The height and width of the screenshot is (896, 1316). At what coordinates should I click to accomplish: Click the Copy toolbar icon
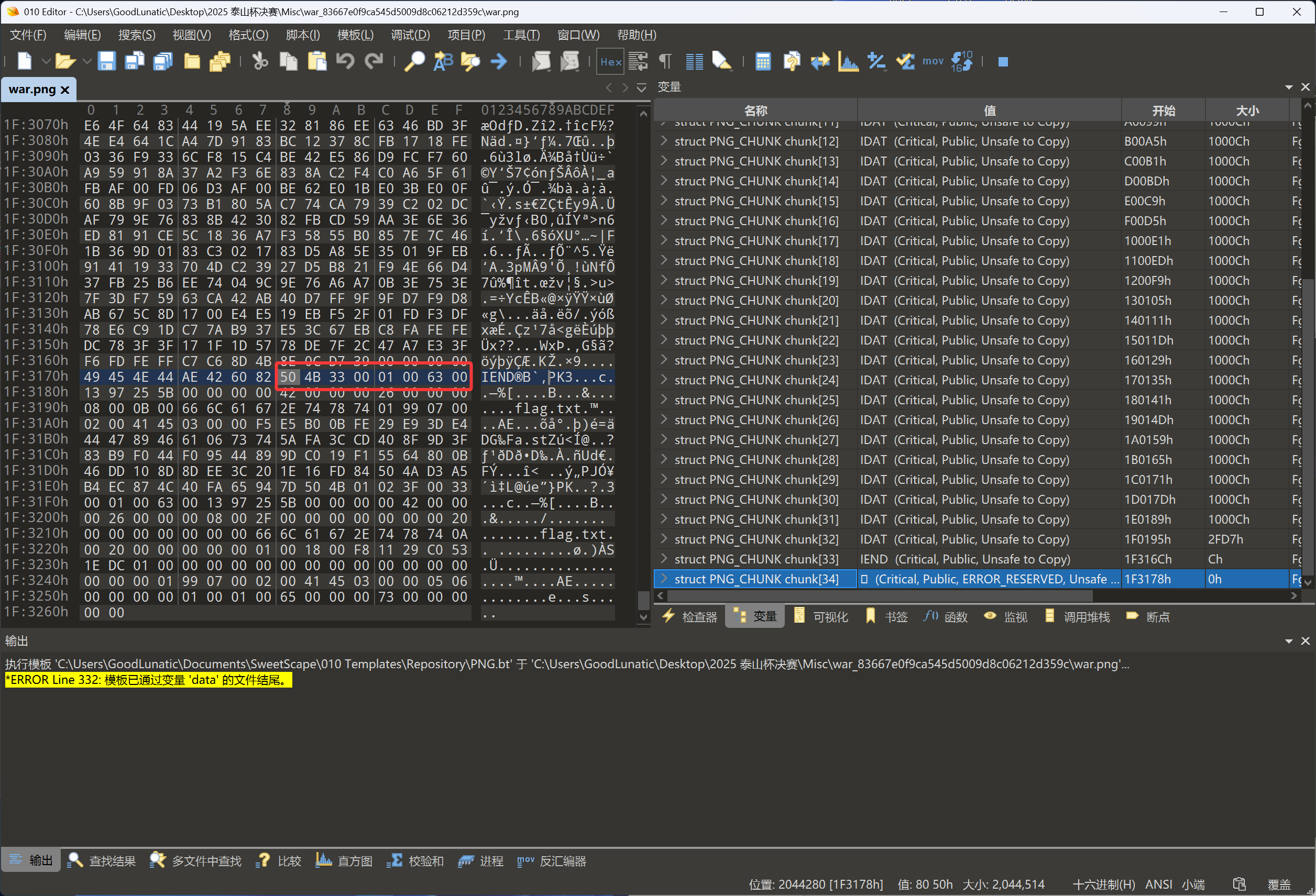coord(289,61)
